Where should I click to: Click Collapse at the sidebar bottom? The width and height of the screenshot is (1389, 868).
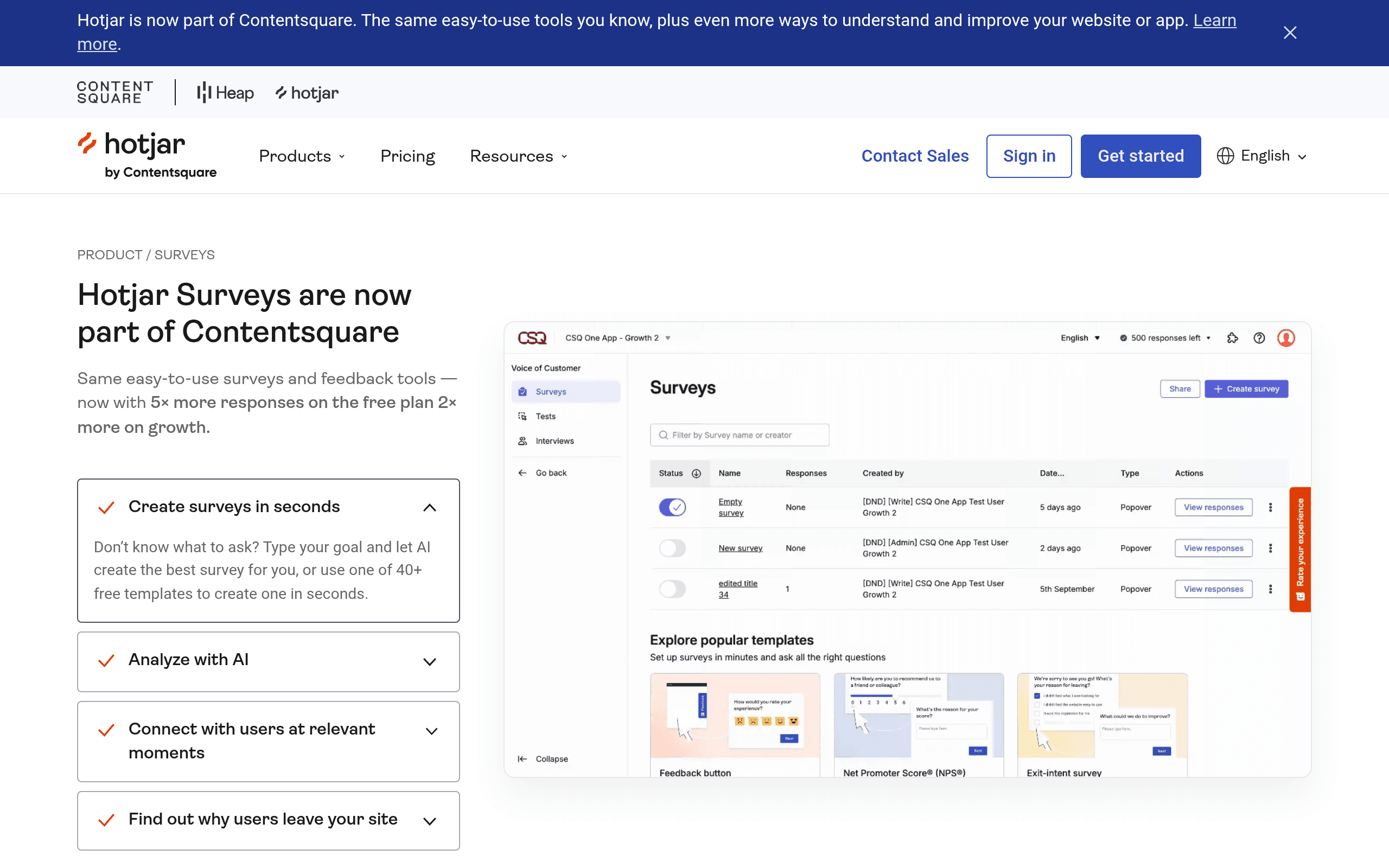click(x=543, y=759)
